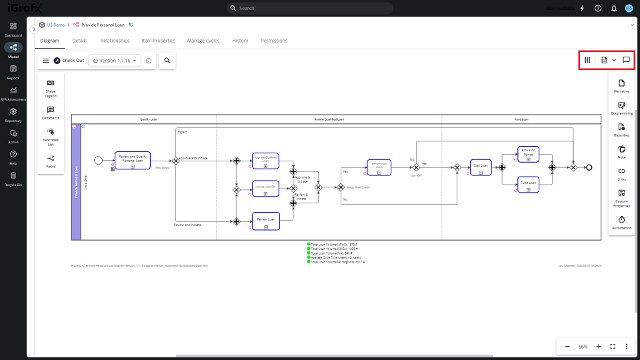Open the Admin section in sidebar
This screenshot has width=640, height=360.
13,136
